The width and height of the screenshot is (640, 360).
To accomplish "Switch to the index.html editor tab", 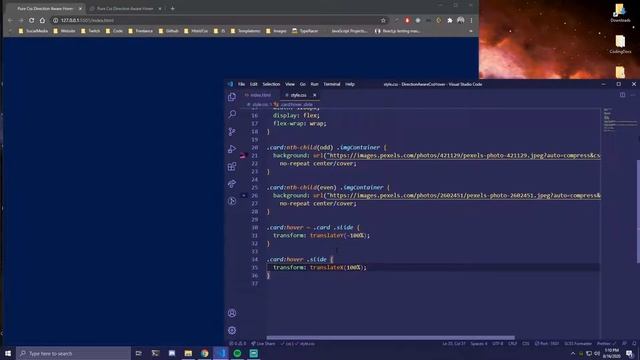I will coord(260,95).
